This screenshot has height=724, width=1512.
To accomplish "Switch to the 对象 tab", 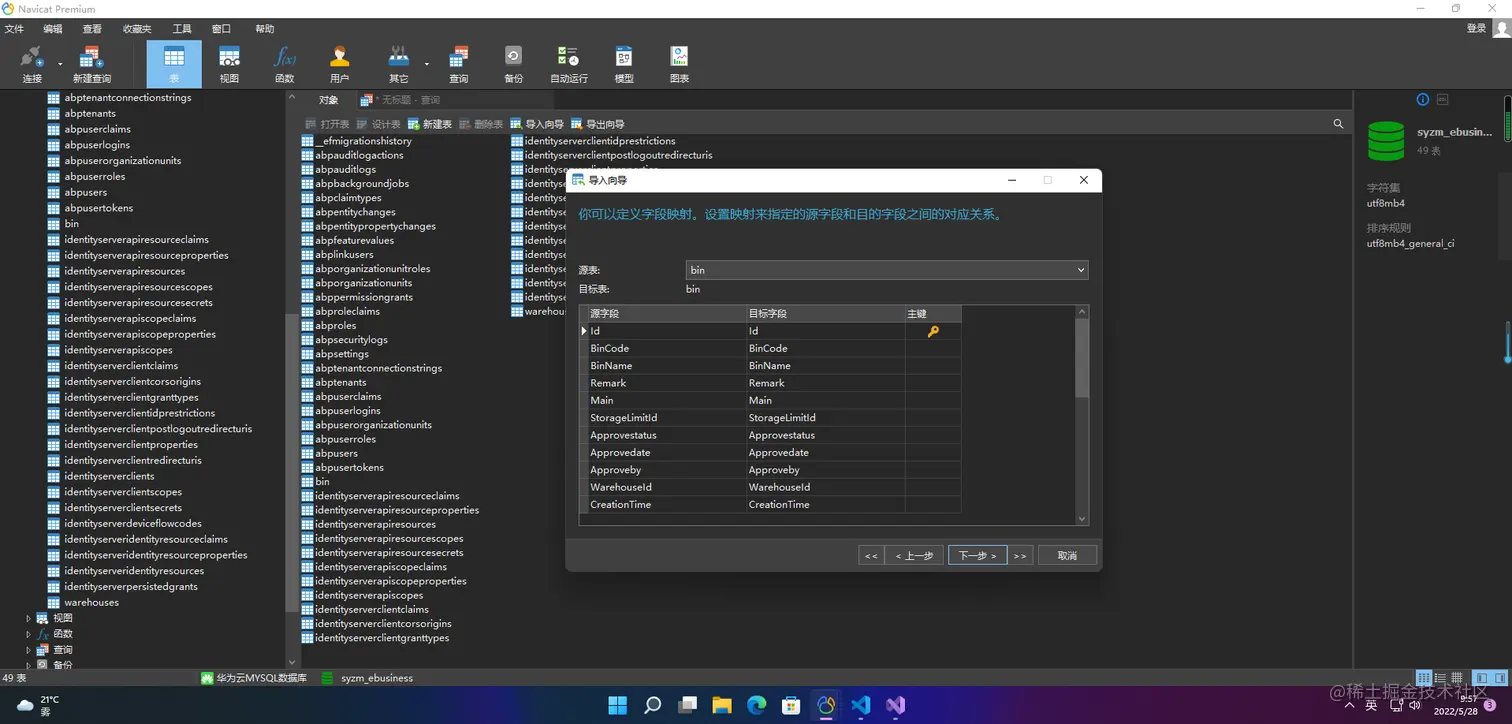I will [x=328, y=100].
